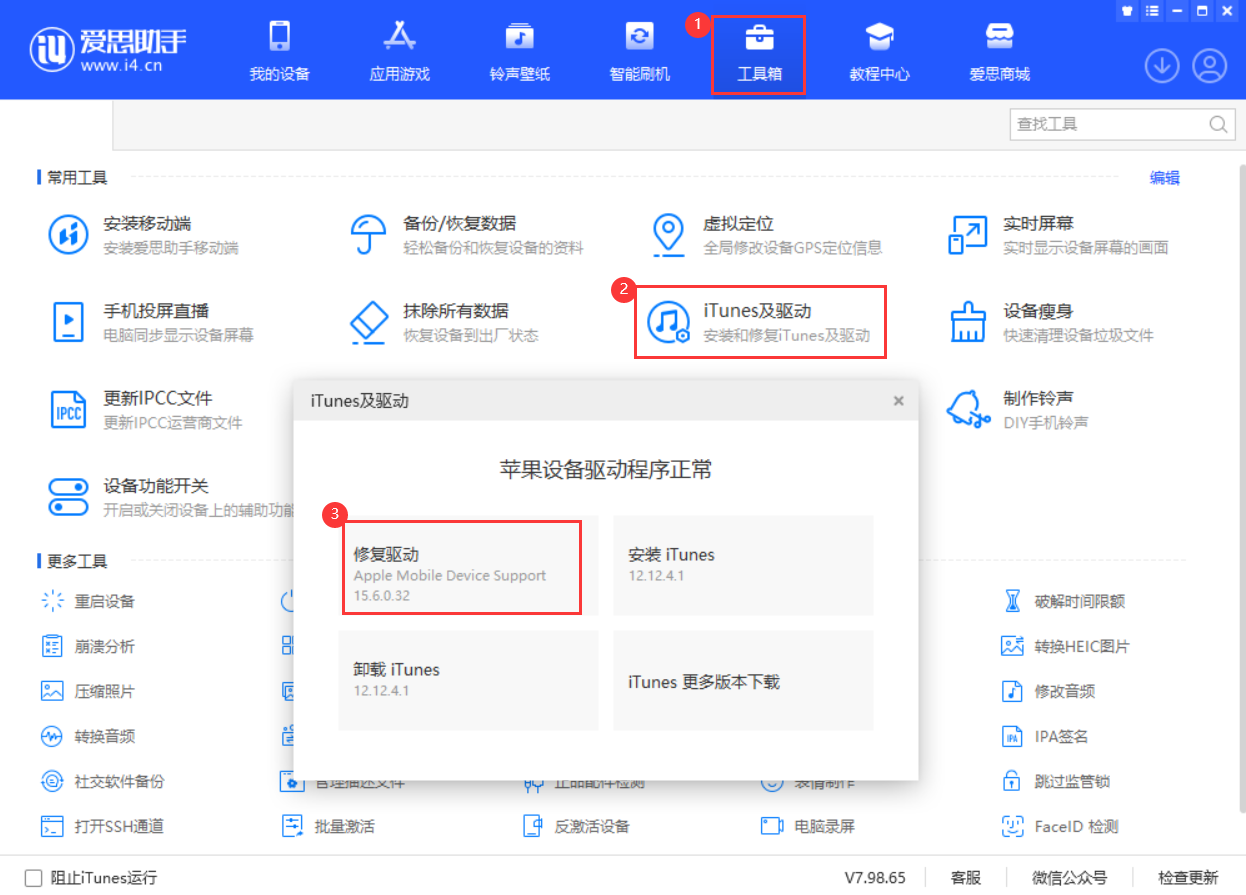This screenshot has width=1246, height=895.
Task: Click iTunes 更多版本下载 option
Action: click(x=743, y=681)
